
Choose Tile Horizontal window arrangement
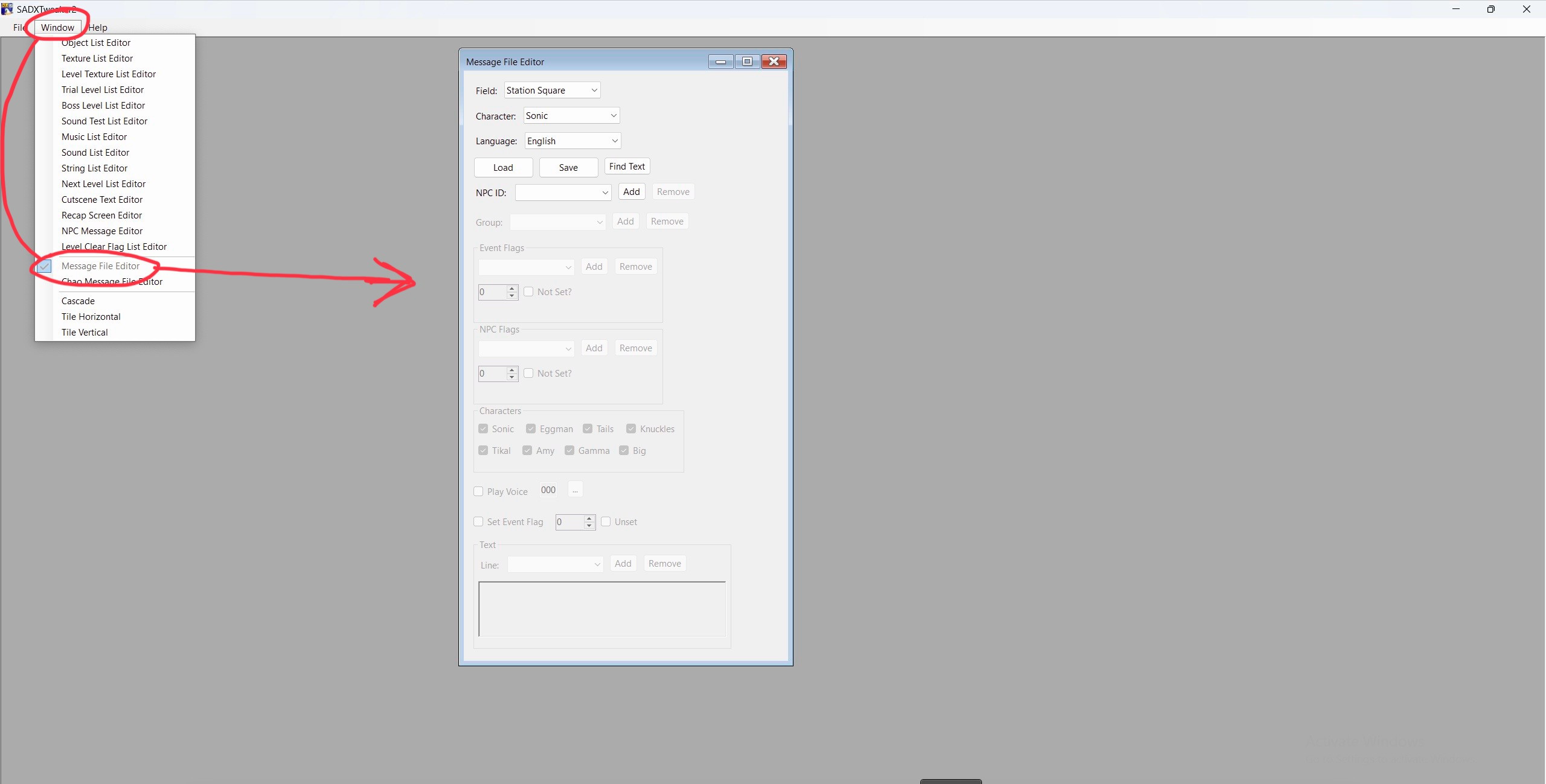[x=91, y=316]
